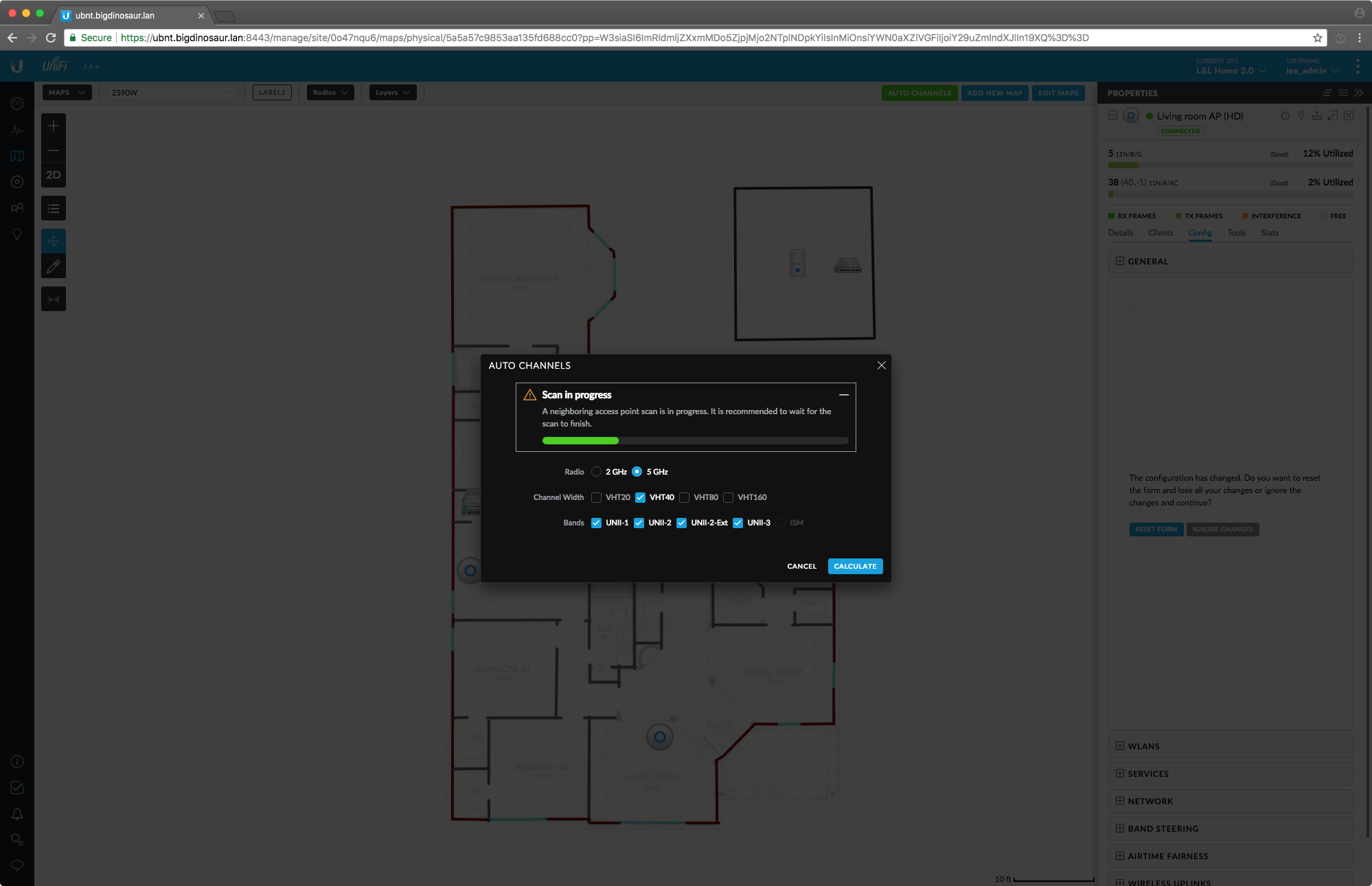Uncheck the UNII-3 band checkbox
The image size is (1372, 886).
click(x=738, y=523)
